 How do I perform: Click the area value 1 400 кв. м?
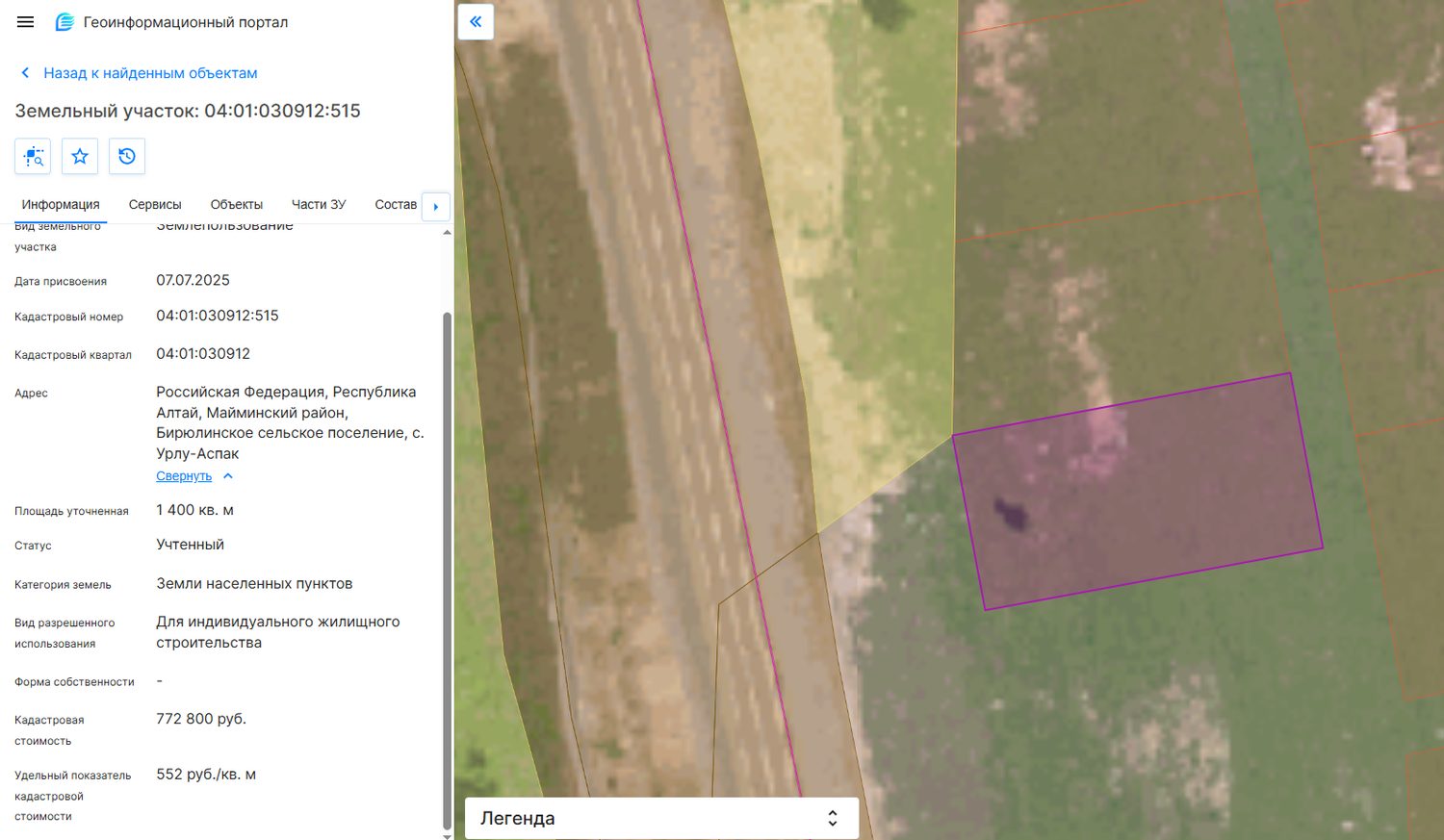(195, 510)
